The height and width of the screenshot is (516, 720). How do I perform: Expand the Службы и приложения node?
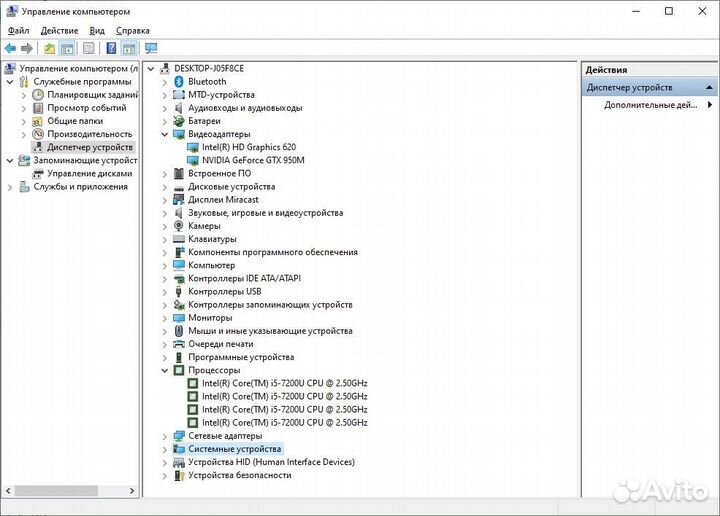(10, 187)
